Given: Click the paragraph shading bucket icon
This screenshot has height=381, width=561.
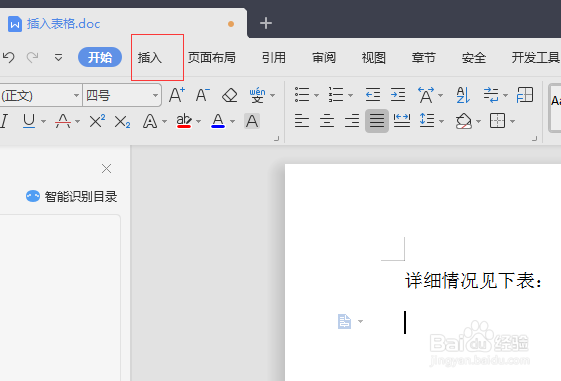Looking at the screenshot, I should coord(464,121).
